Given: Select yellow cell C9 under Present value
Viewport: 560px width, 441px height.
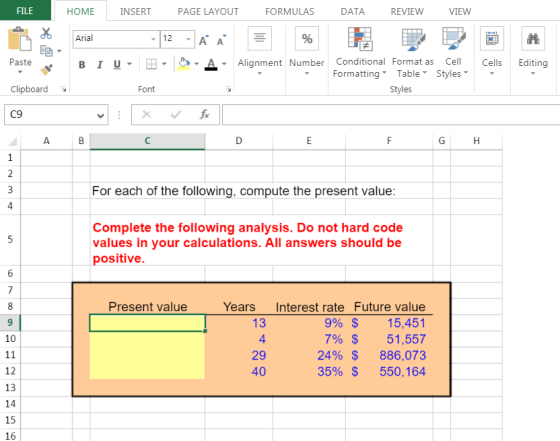Looking at the screenshot, I should [x=147, y=323].
